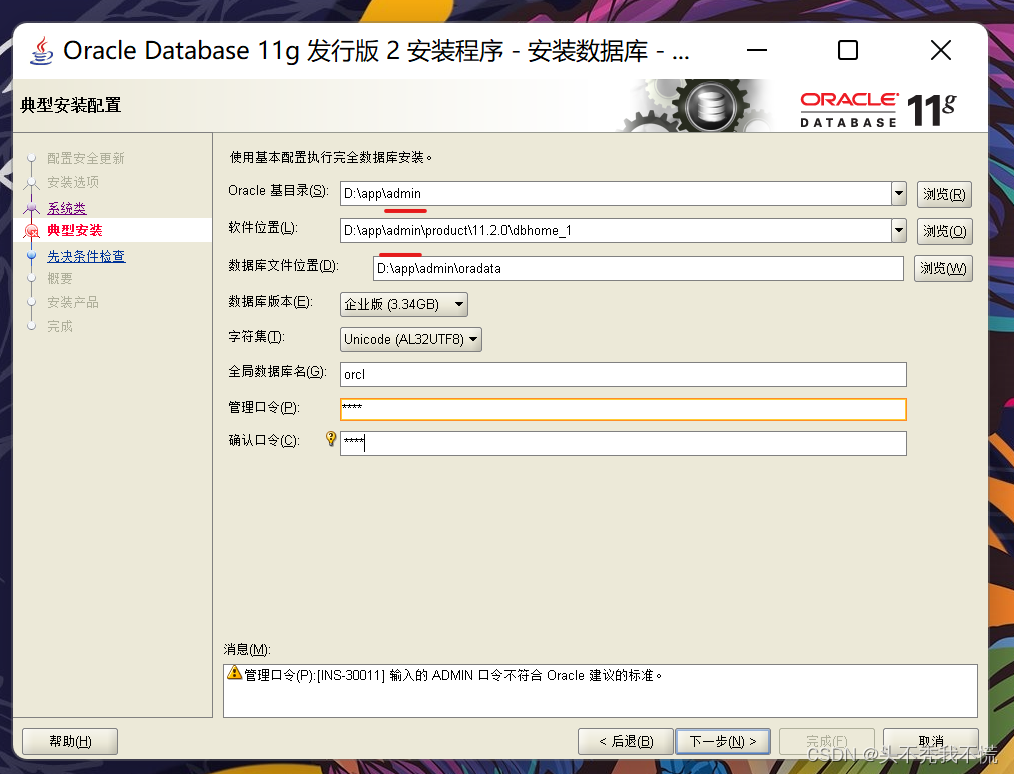Screen dimensions: 1014x774
Task: Click the password hint key icon
Action: tap(330, 438)
